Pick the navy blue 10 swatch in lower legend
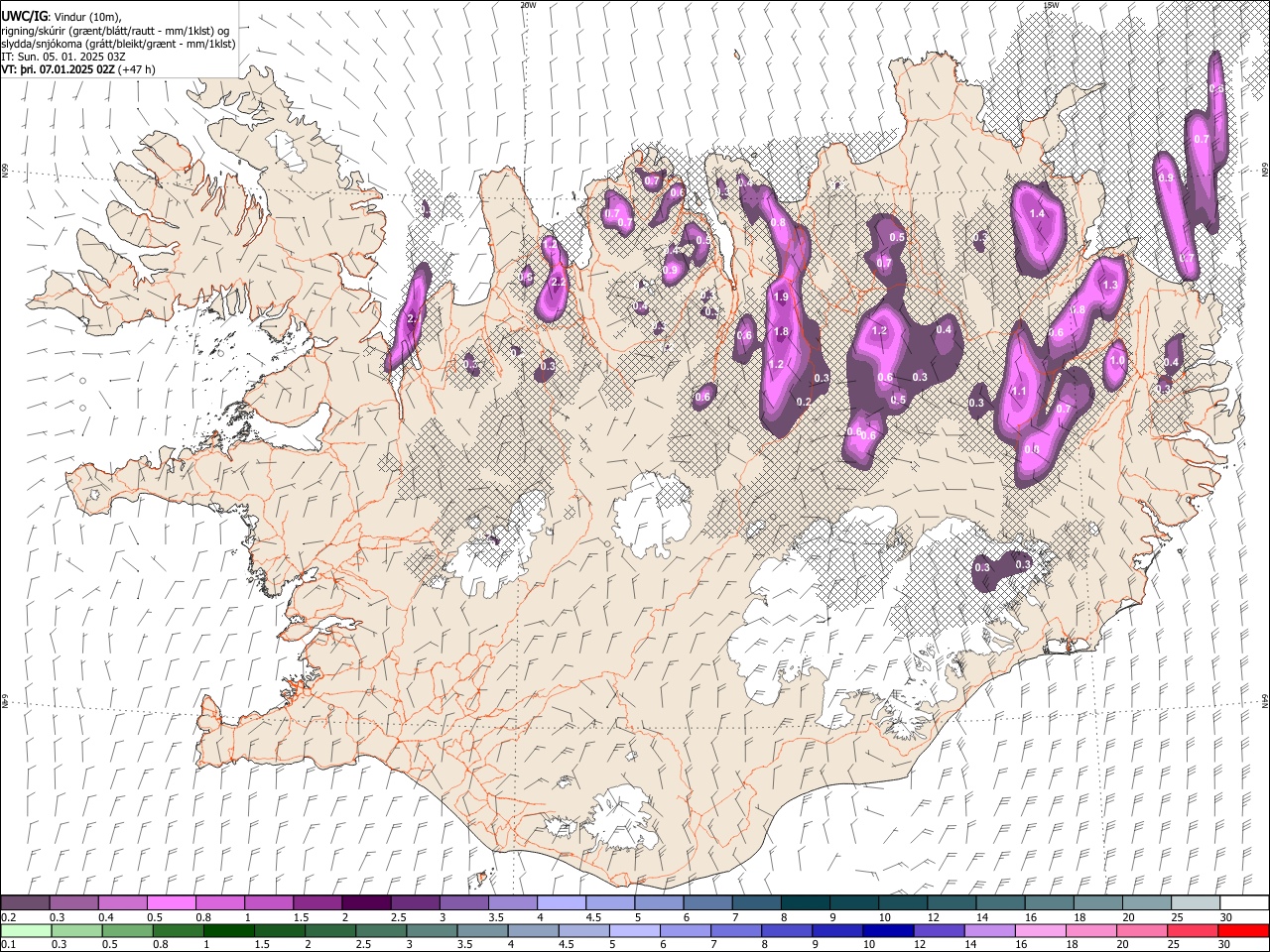 [x=888, y=931]
